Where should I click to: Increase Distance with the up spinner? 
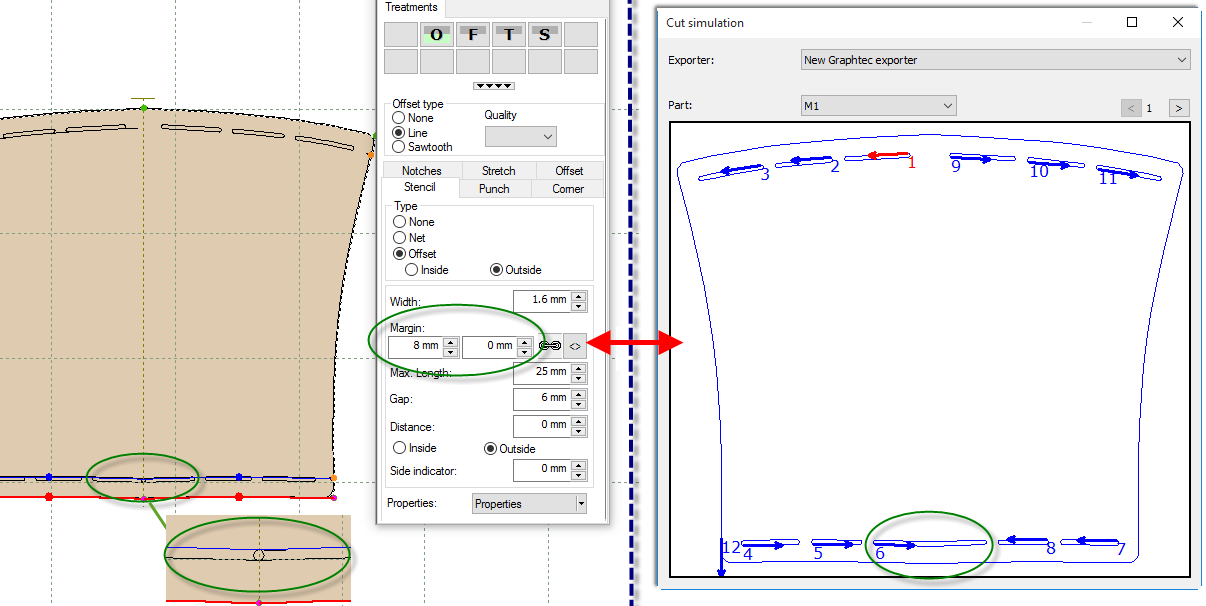(x=579, y=422)
